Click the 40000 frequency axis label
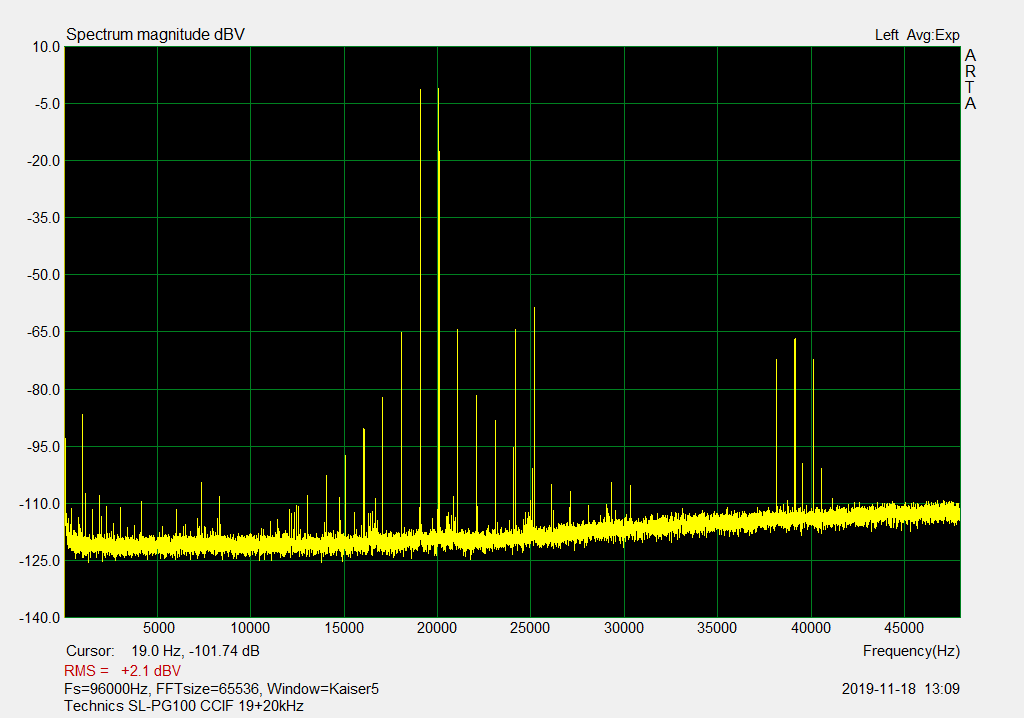This screenshot has width=1024, height=718. (811, 628)
